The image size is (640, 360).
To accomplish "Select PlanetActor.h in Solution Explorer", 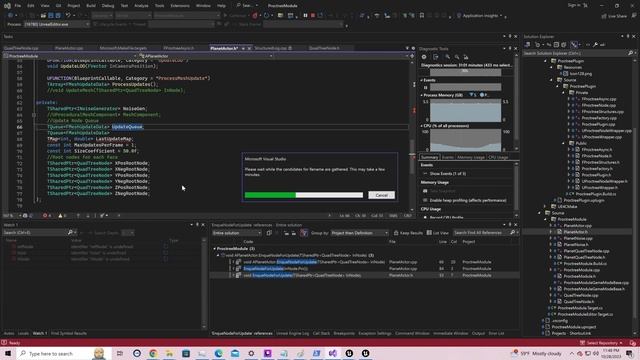I will coord(576,232).
